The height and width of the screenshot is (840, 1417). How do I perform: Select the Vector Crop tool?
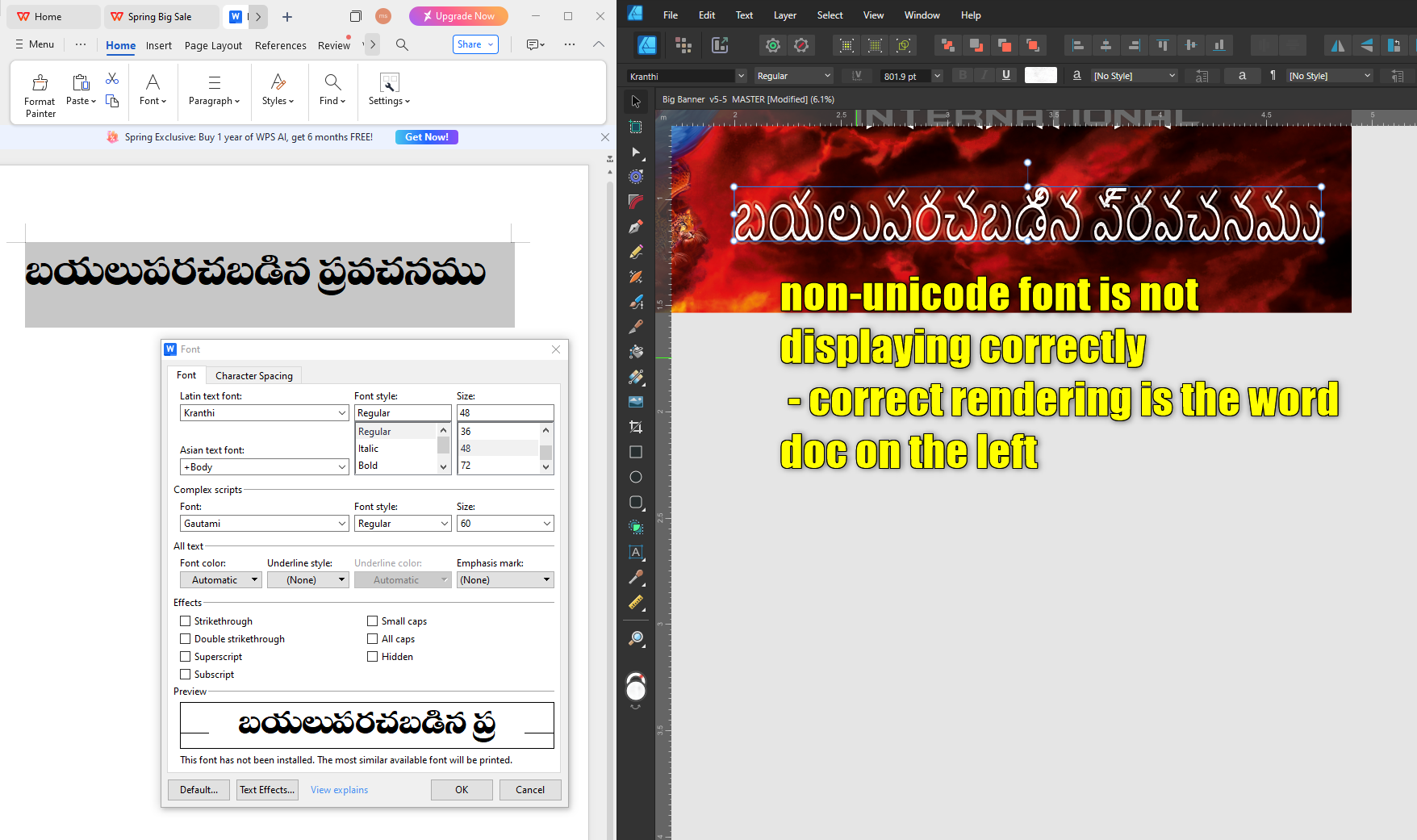point(636,426)
